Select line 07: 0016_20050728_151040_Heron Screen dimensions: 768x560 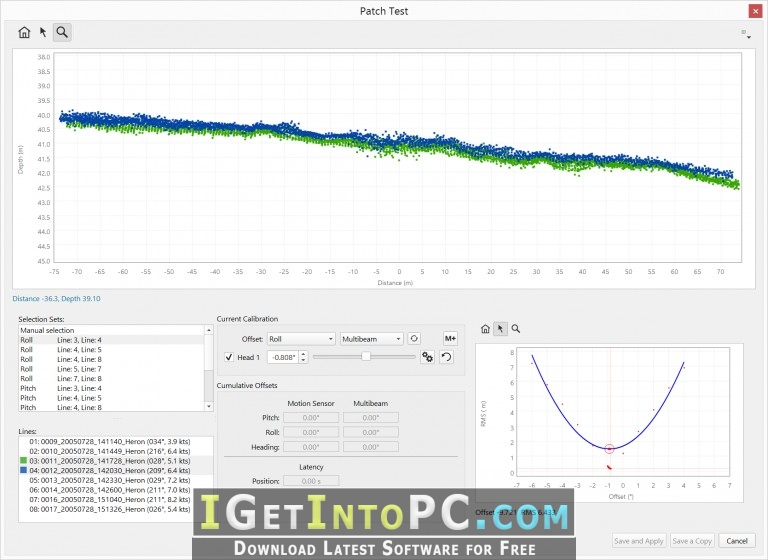click(x=116, y=500)
